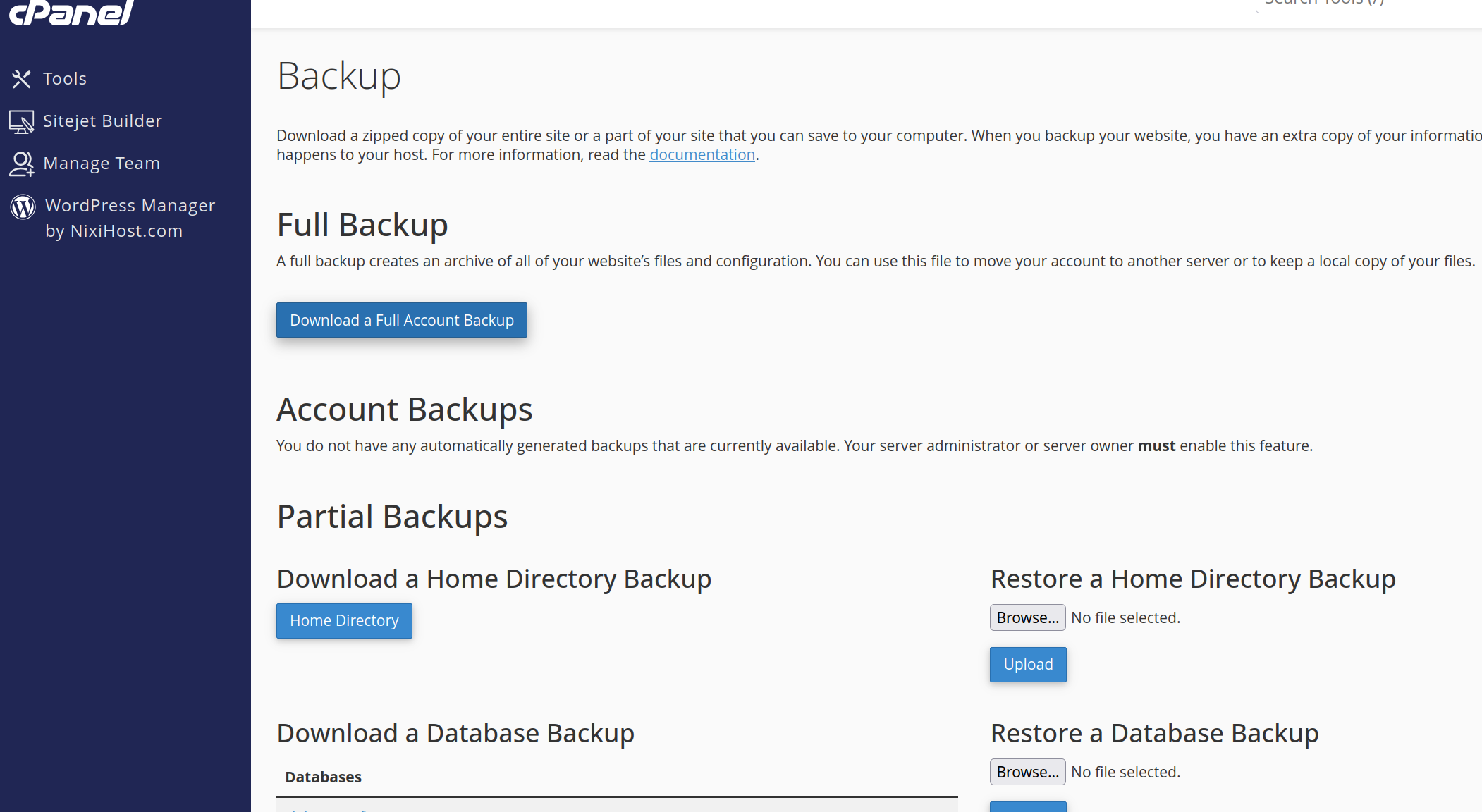Click Upload under Restore Home Directory

point(1028,665)
